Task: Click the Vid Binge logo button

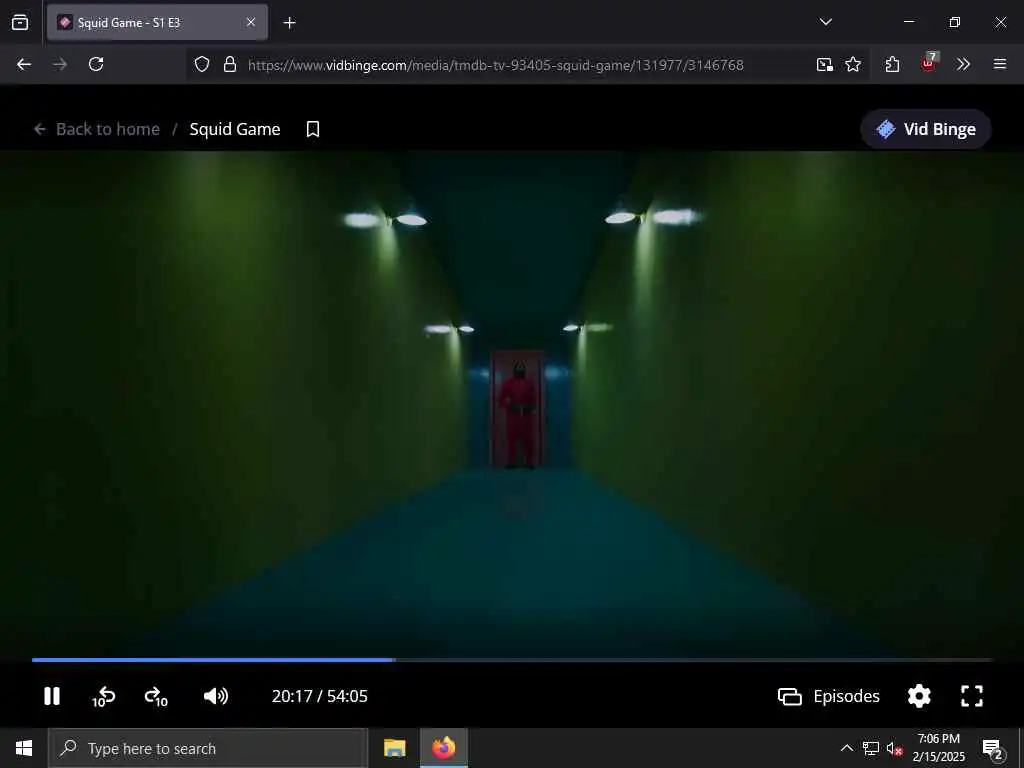Action: 926,129
